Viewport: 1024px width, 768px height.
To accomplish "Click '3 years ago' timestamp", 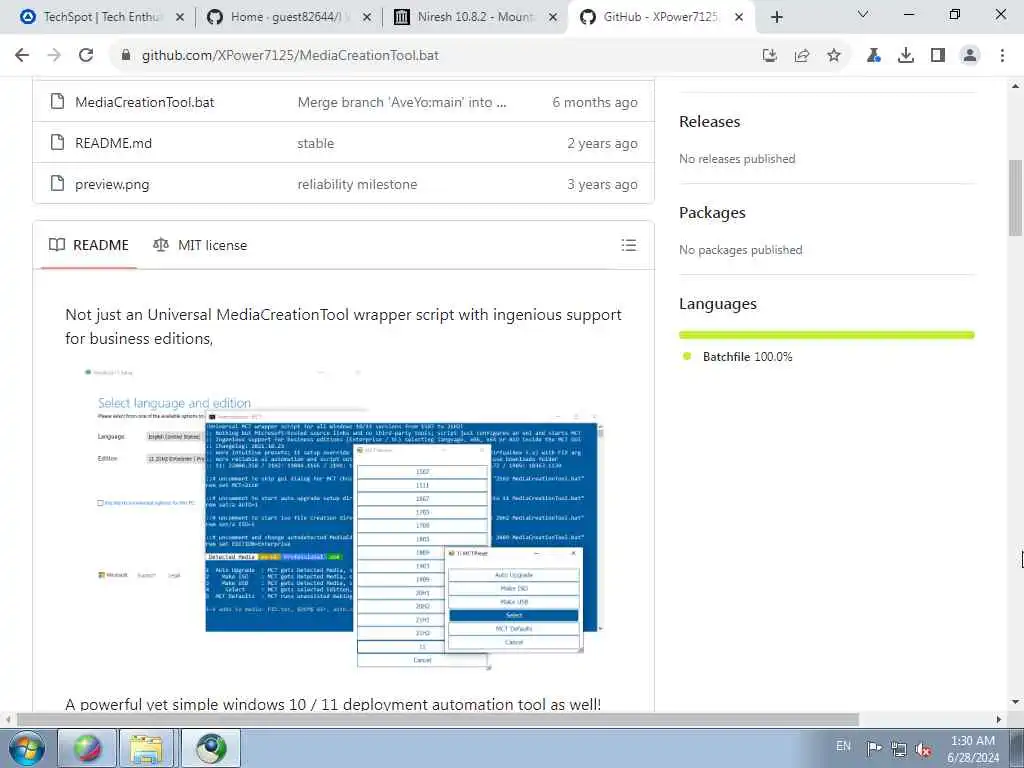I will pyautogui.click(x=602, y=184).
